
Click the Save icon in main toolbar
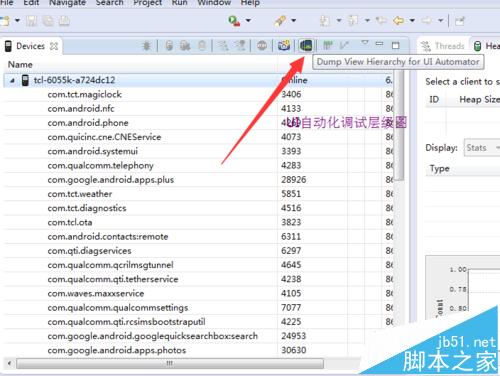pyautogui.click(x=32, y=21)
